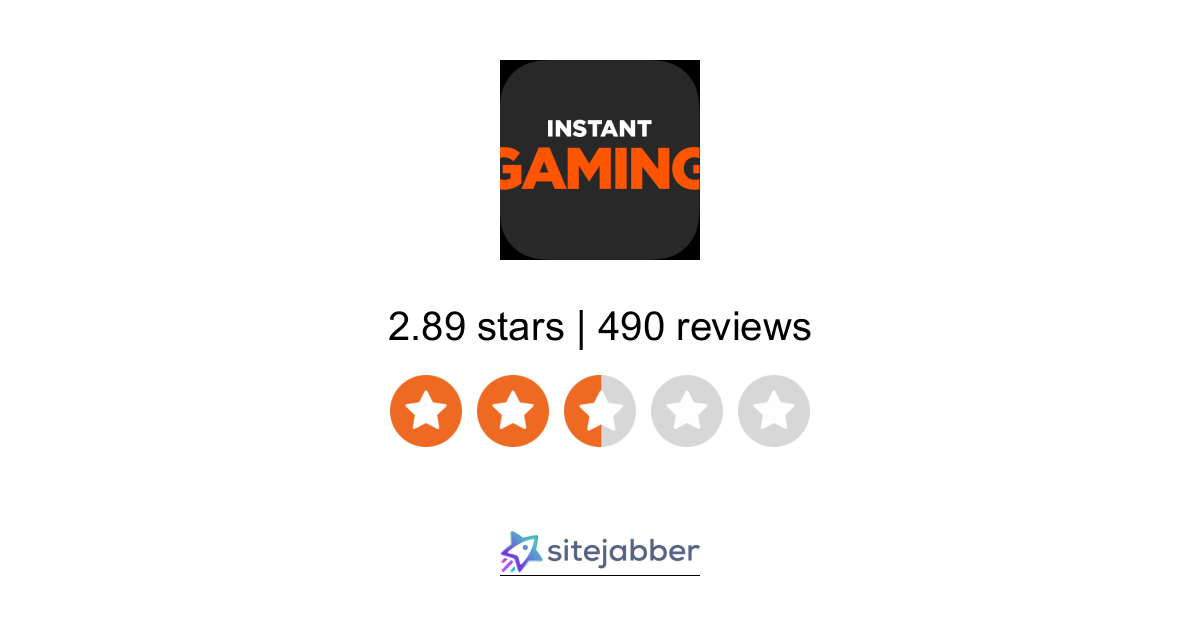Click the underline beneath sitejabber logo
Screen dimensions: 1200x630
click(x=600, y=575)
